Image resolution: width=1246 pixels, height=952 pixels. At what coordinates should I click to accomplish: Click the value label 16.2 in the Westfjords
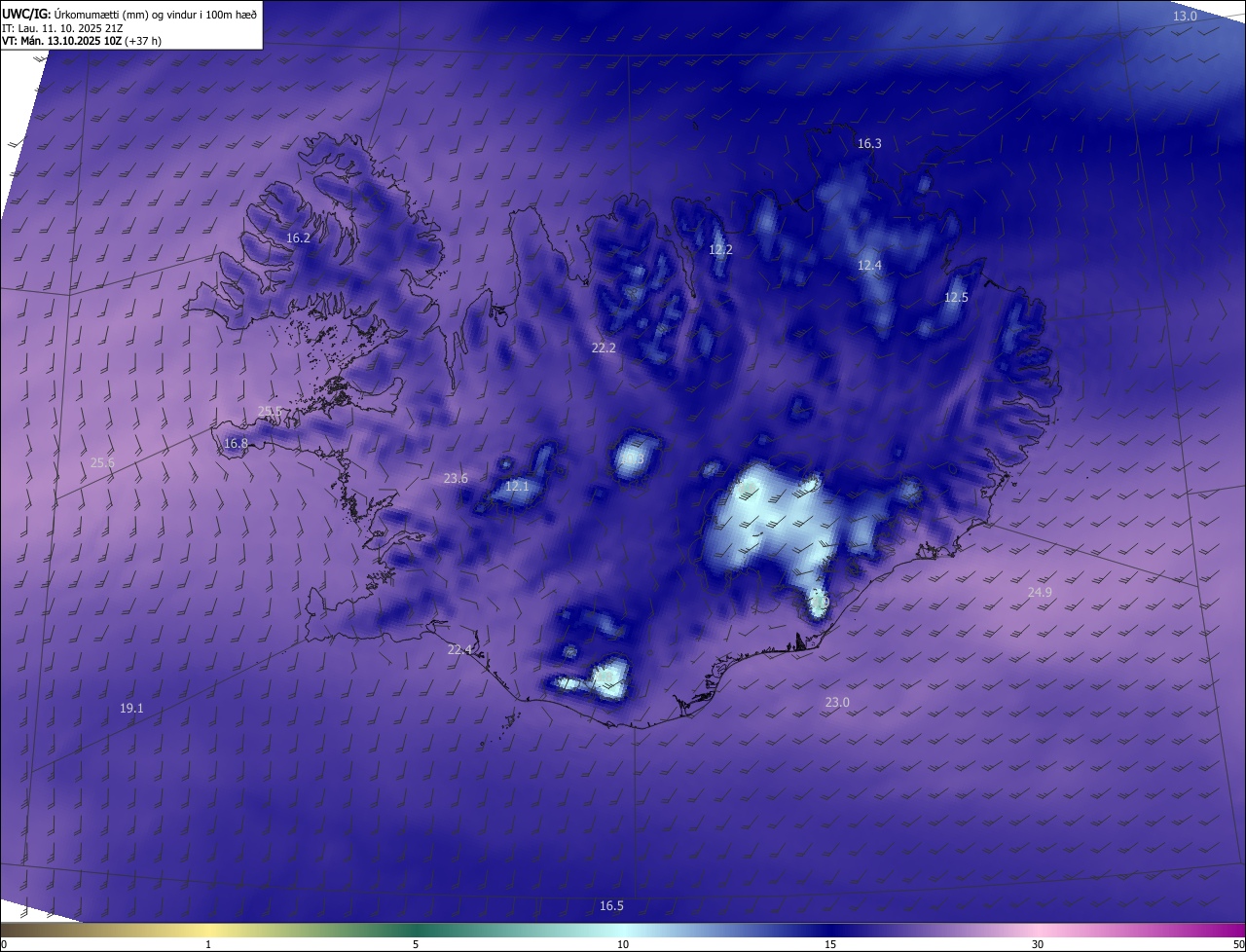pos(298,238)
